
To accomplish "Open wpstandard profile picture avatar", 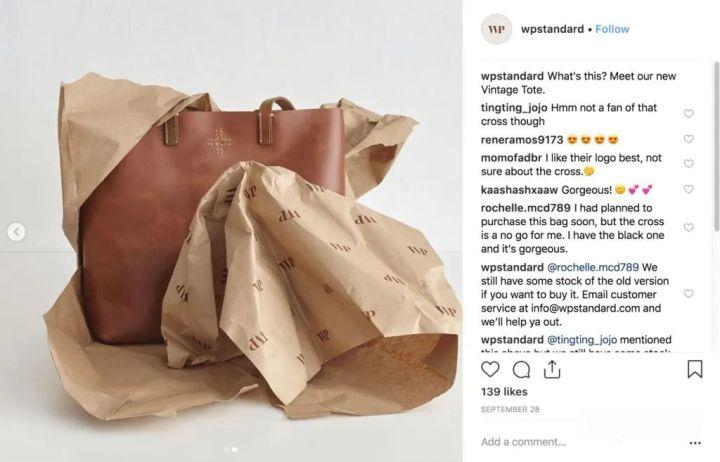I will click(495, 29).
